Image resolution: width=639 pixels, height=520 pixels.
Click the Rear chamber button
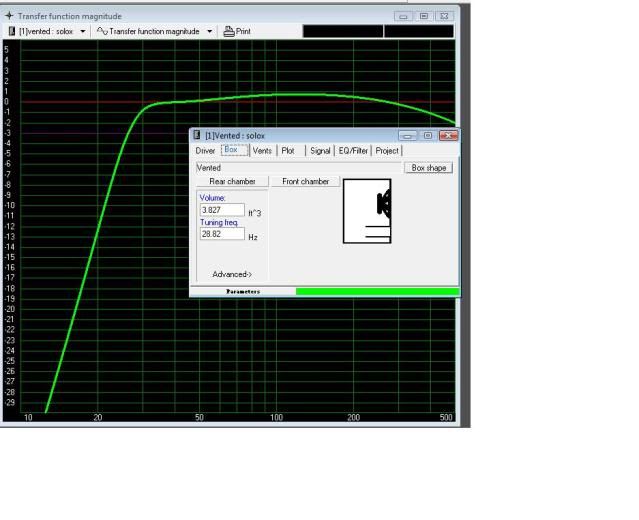point(232,181)
